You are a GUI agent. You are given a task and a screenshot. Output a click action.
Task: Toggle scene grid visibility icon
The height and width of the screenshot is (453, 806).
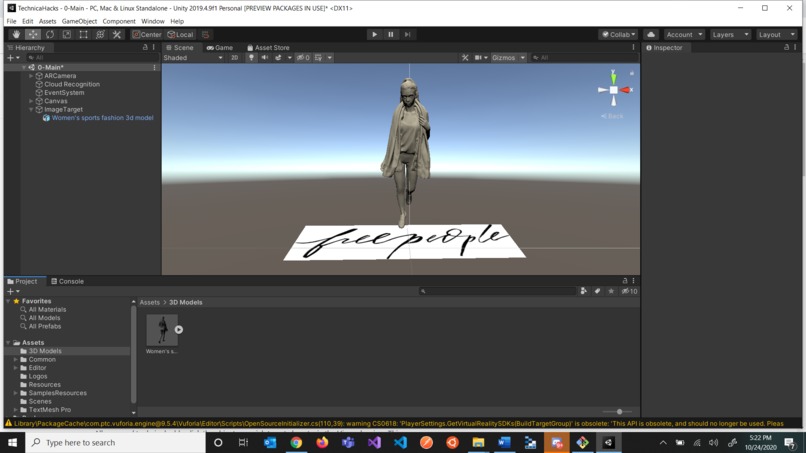click(319, 58)
